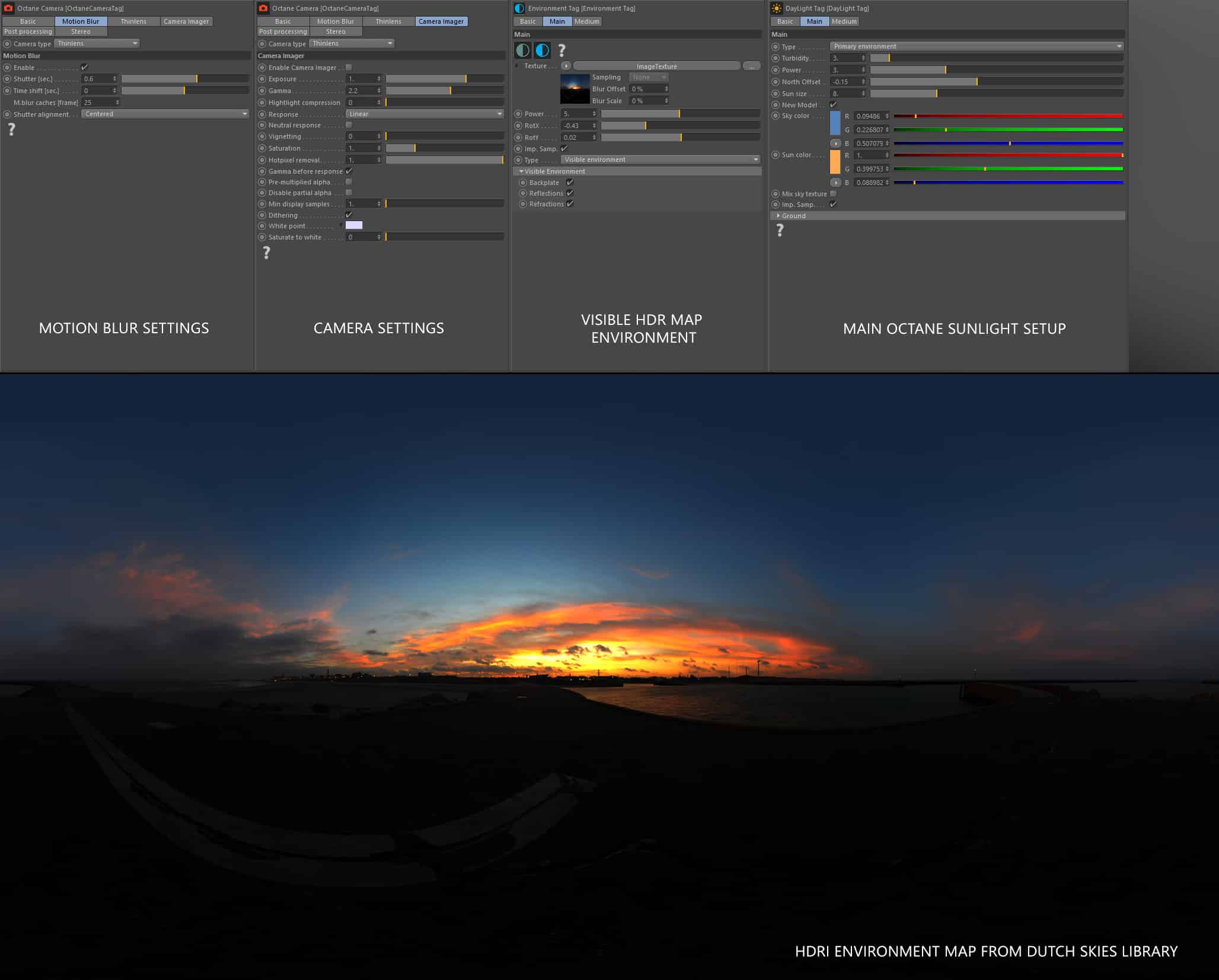Click the round arrow button beside Texture

(x=566, y=66)
